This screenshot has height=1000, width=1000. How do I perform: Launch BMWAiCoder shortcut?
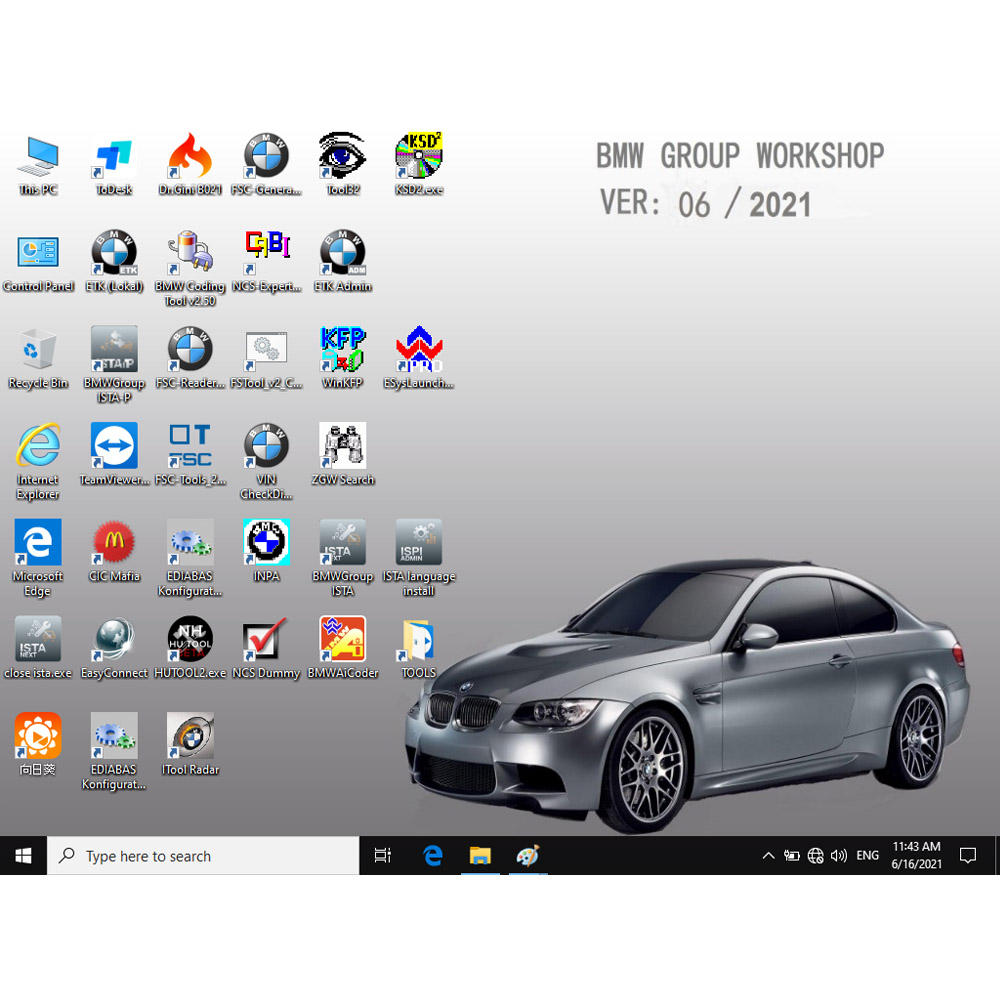pos(342,647)
